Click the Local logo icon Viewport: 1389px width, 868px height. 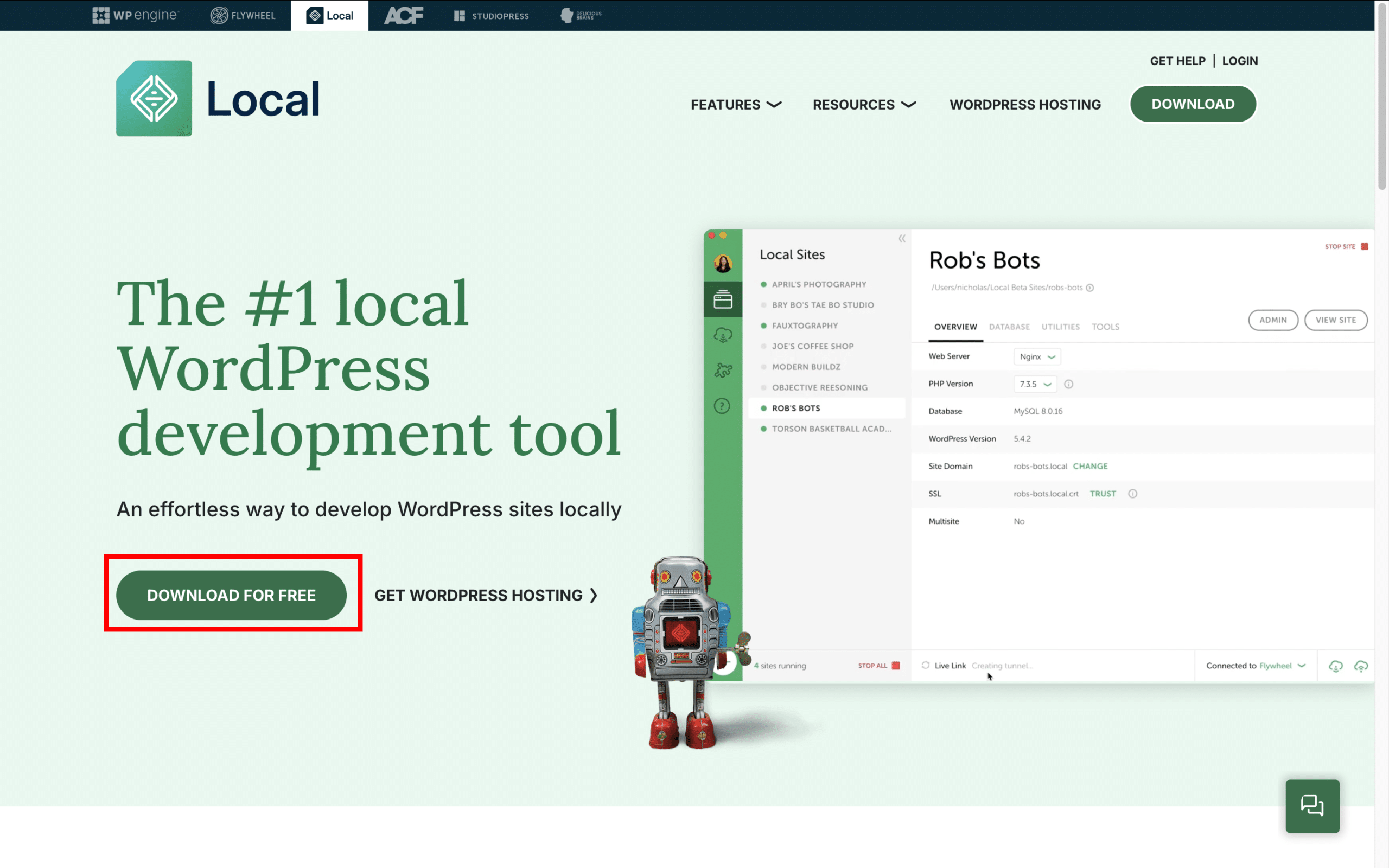tap(154, 98)
